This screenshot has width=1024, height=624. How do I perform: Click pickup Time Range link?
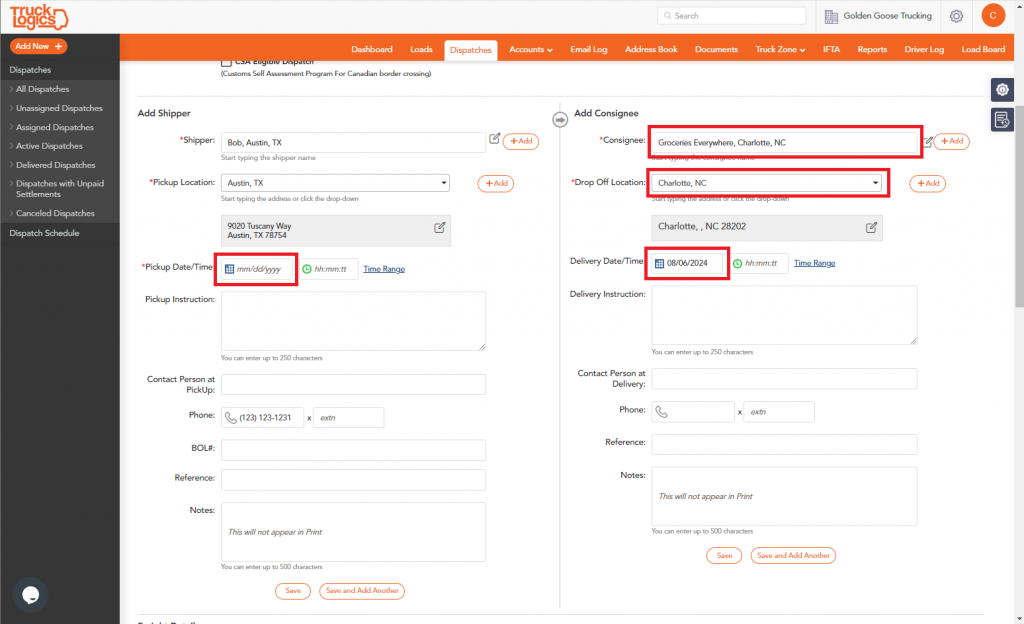point(384,269)
